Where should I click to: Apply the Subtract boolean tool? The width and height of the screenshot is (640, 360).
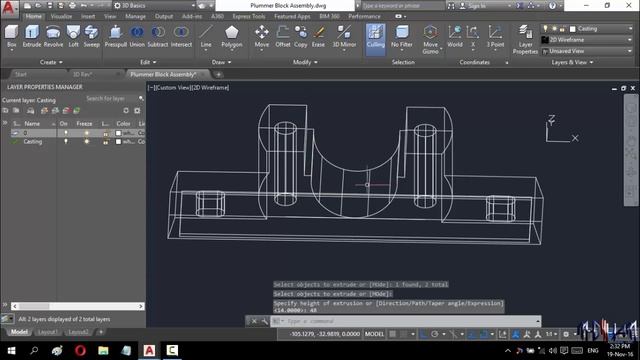[x=158, y=36]
